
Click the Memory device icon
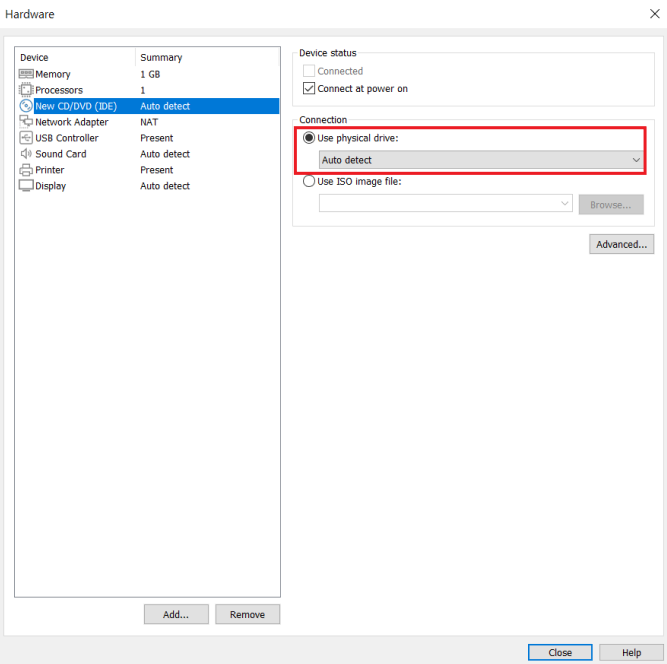click(26, 74)
